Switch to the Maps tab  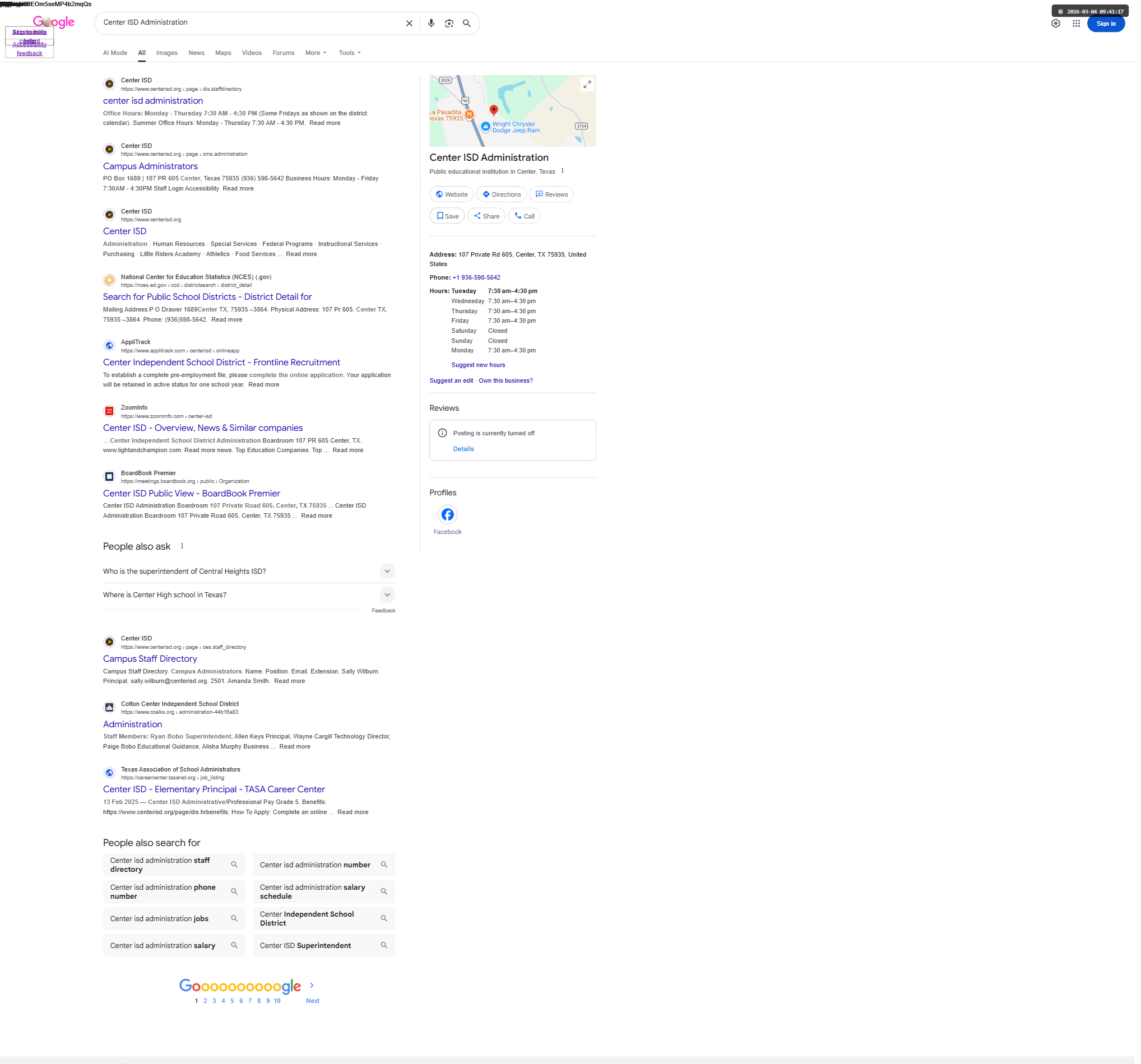[222, 53]
